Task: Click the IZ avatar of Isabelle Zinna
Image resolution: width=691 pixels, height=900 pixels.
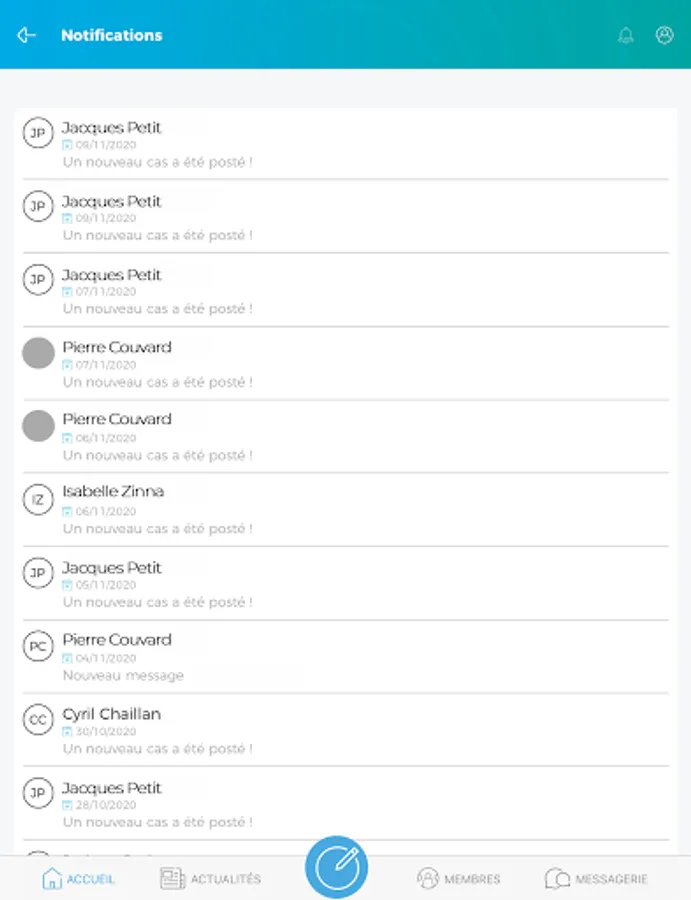Action: pos(38,499)
